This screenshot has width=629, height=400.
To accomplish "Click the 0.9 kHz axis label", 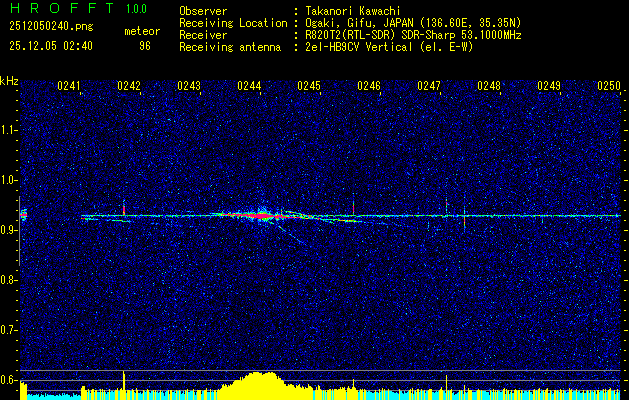I will 9,230.
